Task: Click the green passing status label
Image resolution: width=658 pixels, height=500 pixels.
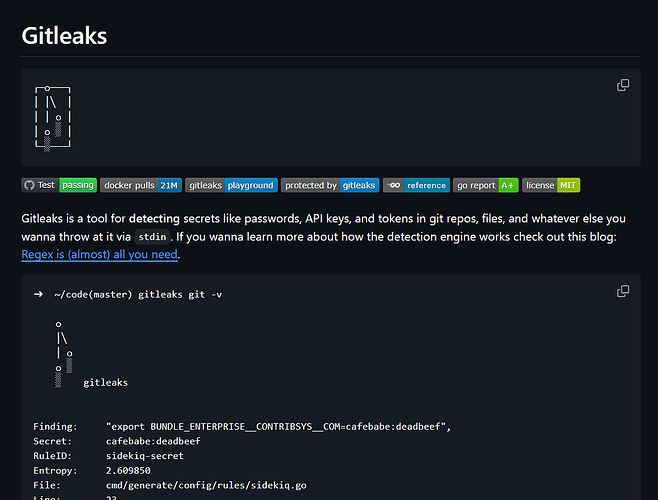Action: (x=77, y=185)
